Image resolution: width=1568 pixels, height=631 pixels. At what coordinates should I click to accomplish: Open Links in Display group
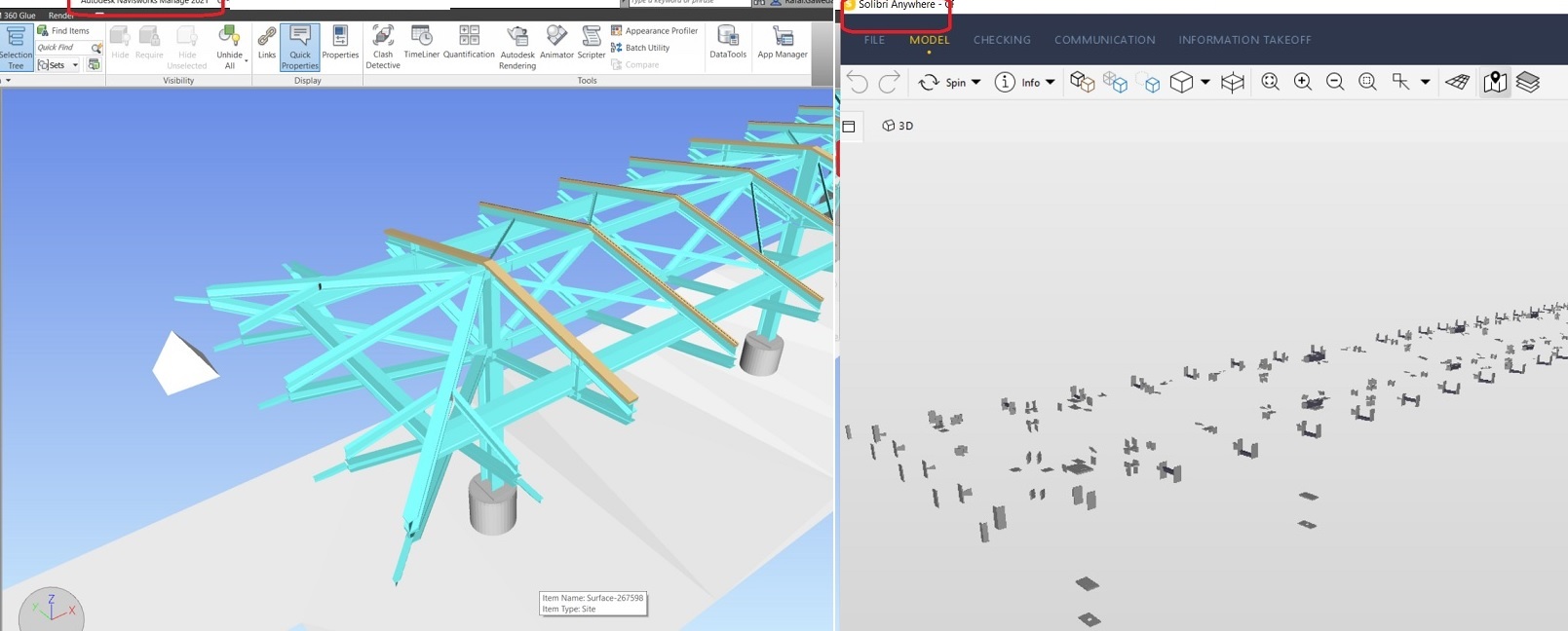point(267,44)
